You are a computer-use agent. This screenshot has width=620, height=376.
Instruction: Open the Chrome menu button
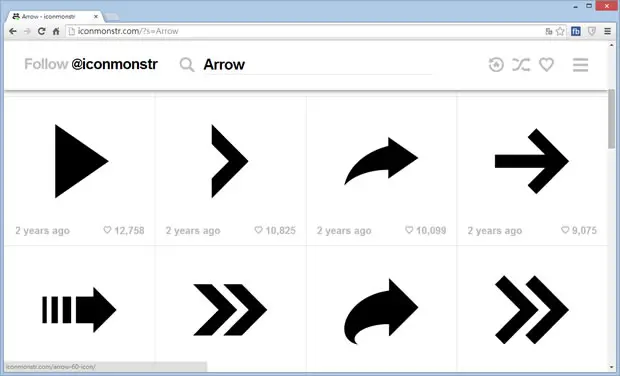click(607, 31)
